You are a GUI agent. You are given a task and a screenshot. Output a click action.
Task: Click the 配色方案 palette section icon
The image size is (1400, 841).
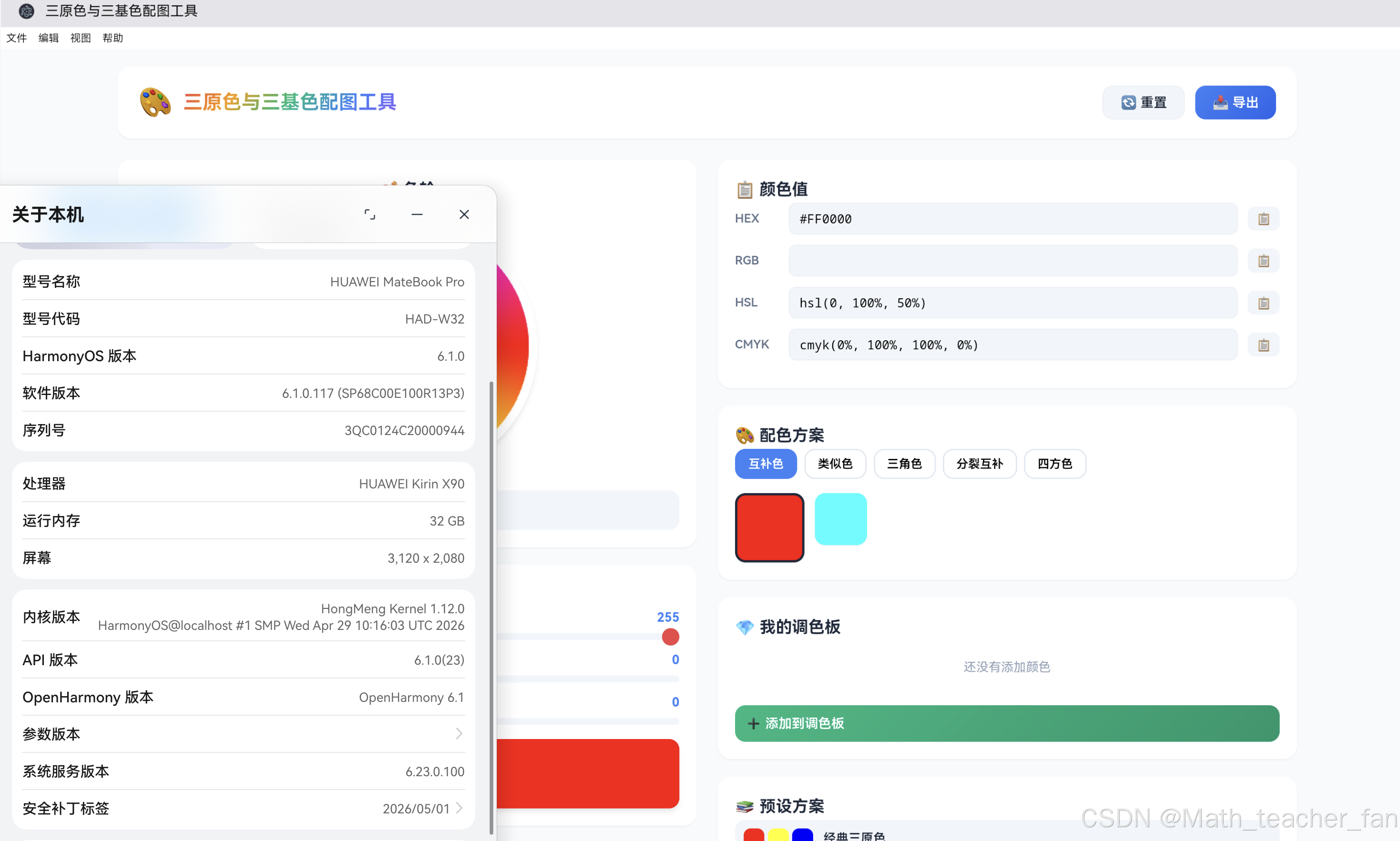click(744, 435)
